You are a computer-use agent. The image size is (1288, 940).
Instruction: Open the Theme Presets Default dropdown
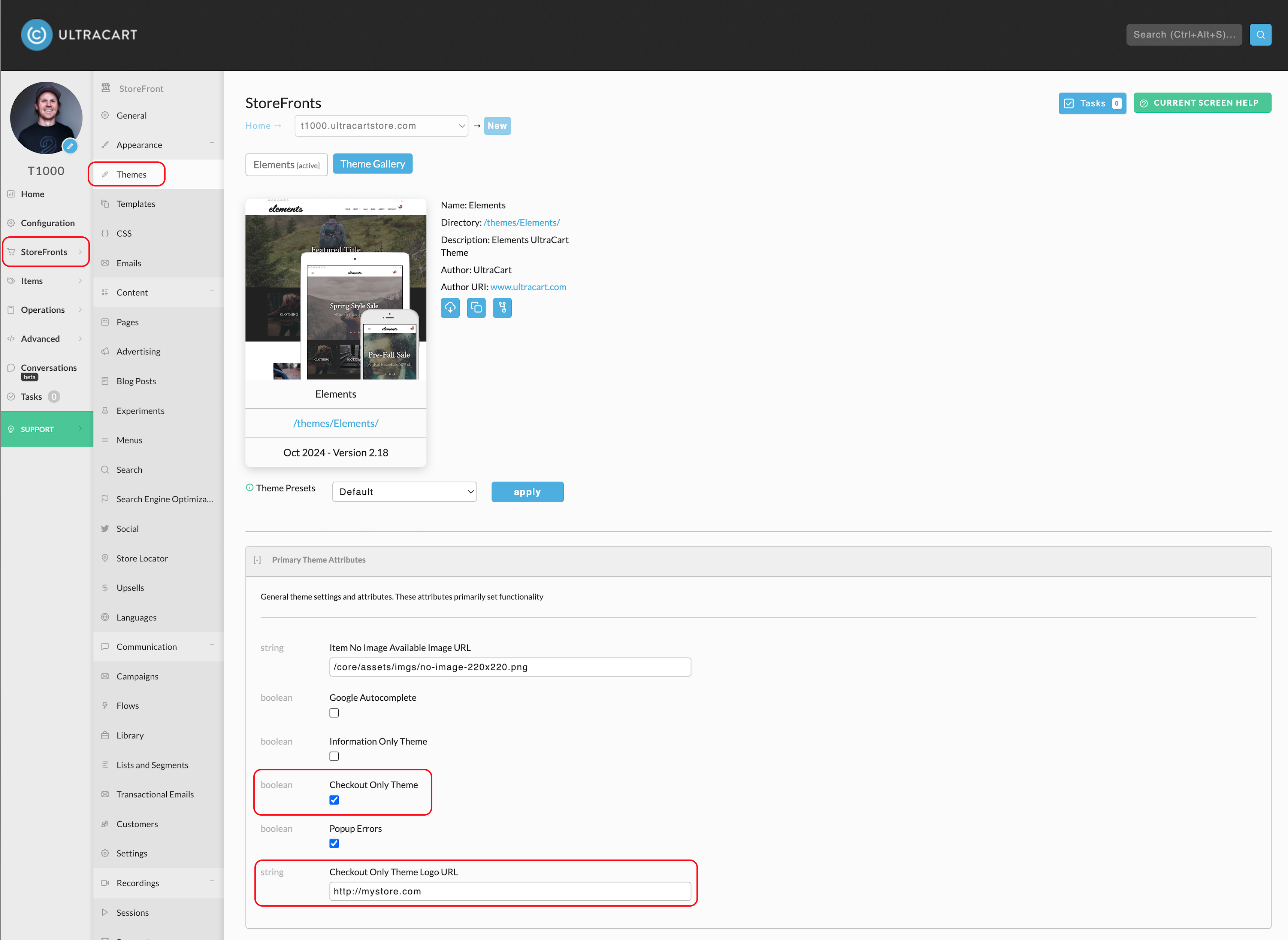[405, 492]
